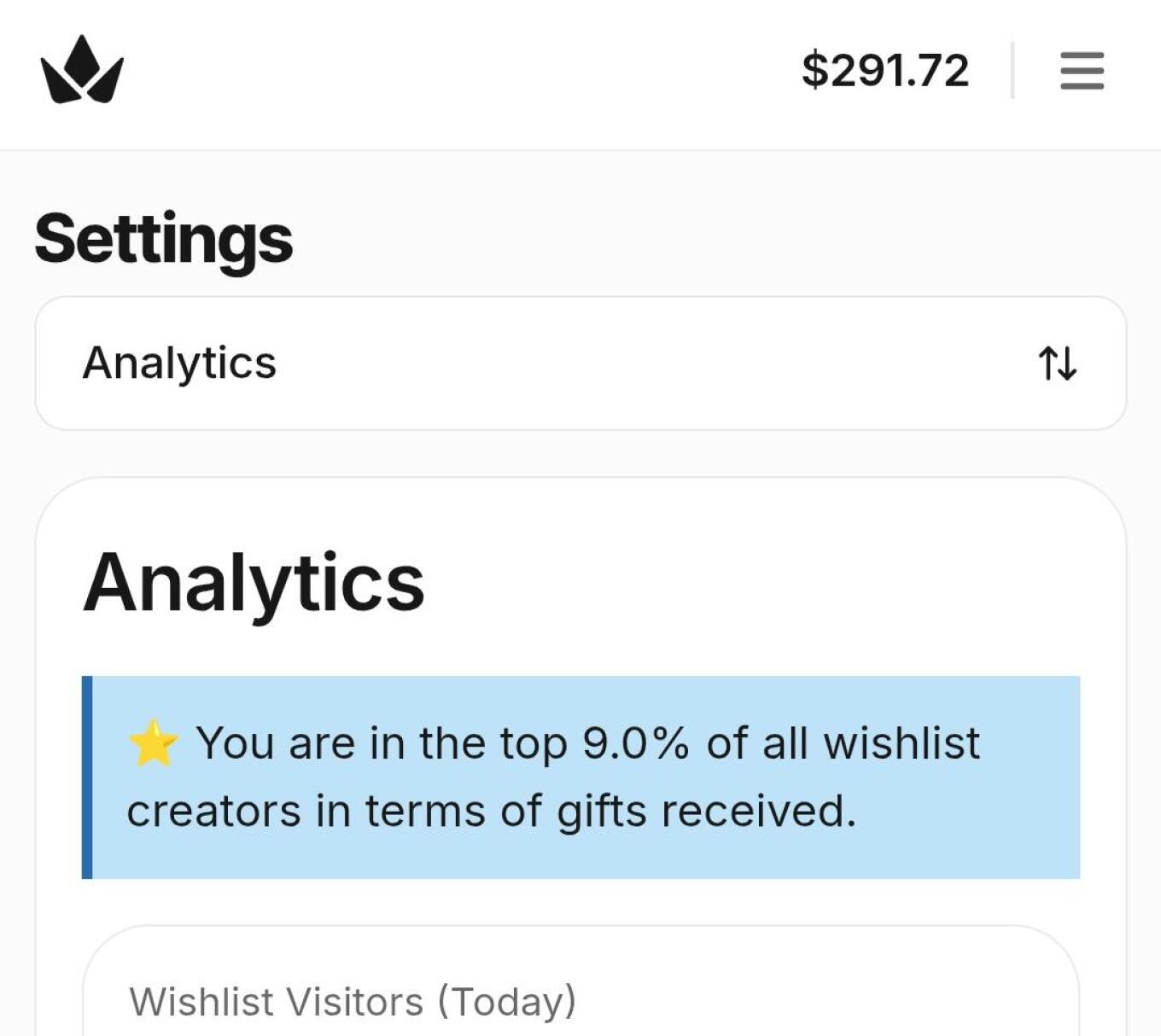Click the 'gifts received' text in the banner
1161x1036 pixels.
pos(706,812)
